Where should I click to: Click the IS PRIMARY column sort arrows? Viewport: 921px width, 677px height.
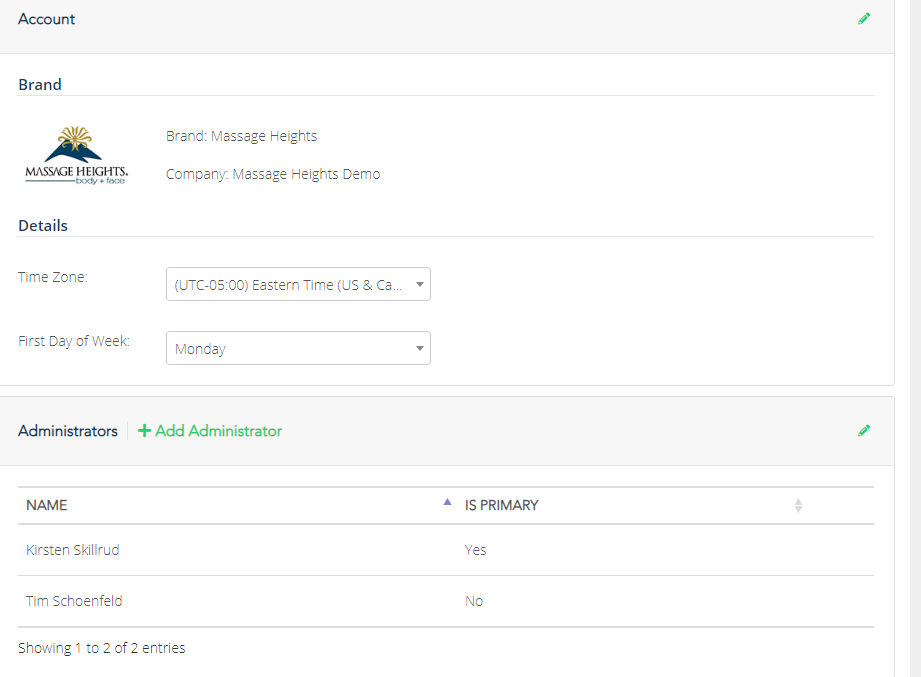click(798, 506)
